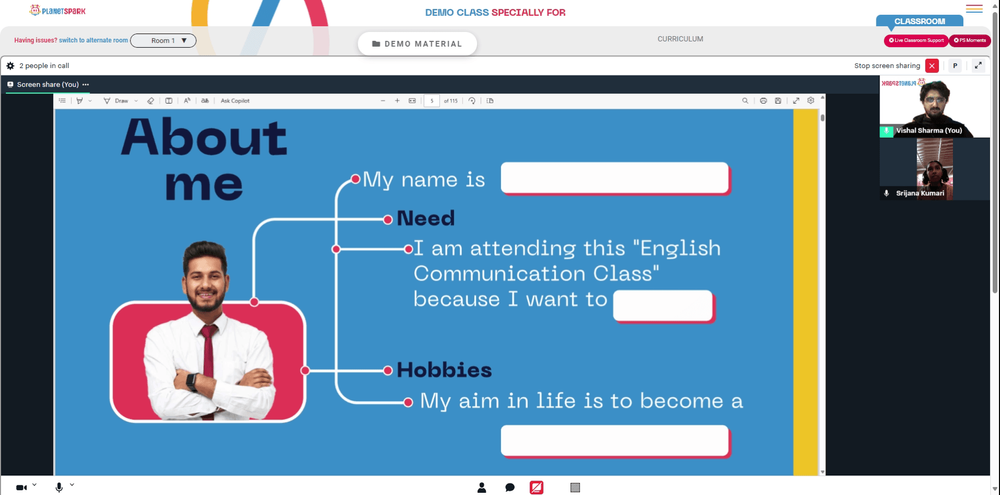Rotate the PDF page icon
The image size is (1000, 495).
471,101
